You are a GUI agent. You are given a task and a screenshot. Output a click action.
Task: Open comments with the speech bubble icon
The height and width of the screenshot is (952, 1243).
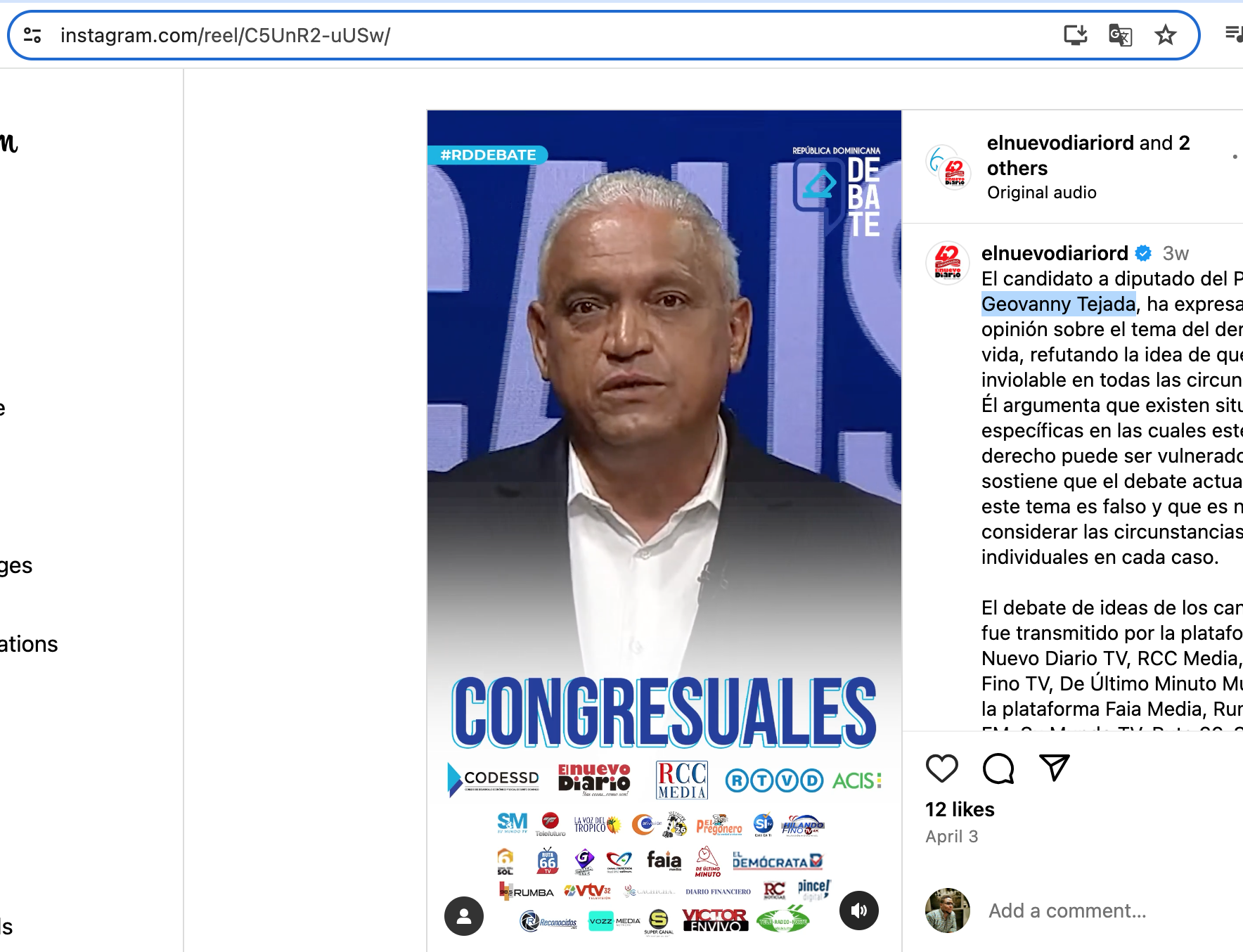[x=998, y=768]
